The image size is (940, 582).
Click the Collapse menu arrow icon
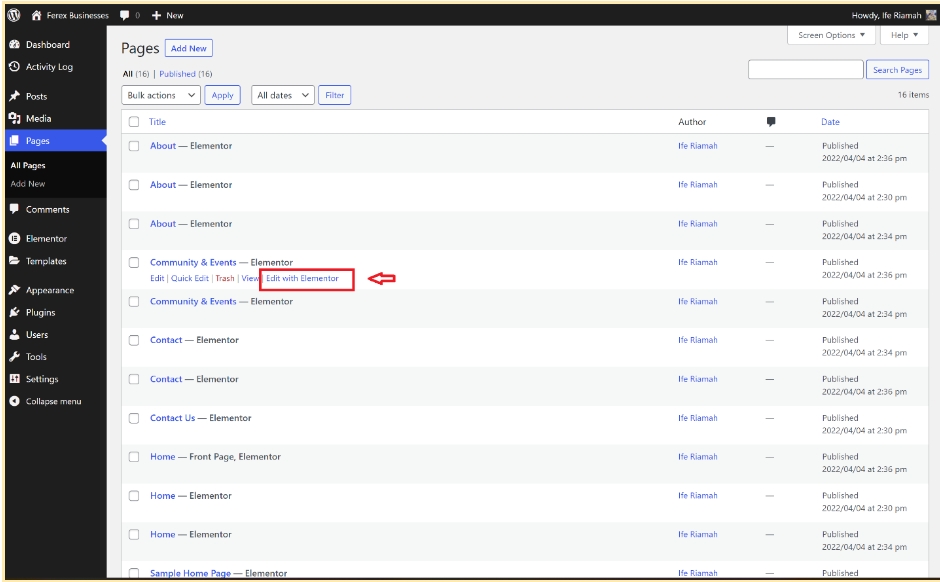coord(14,402)
